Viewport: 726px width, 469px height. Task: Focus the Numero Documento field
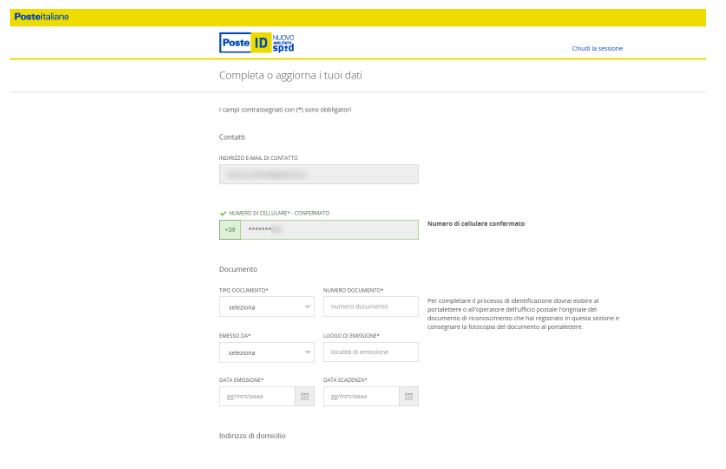370,306
